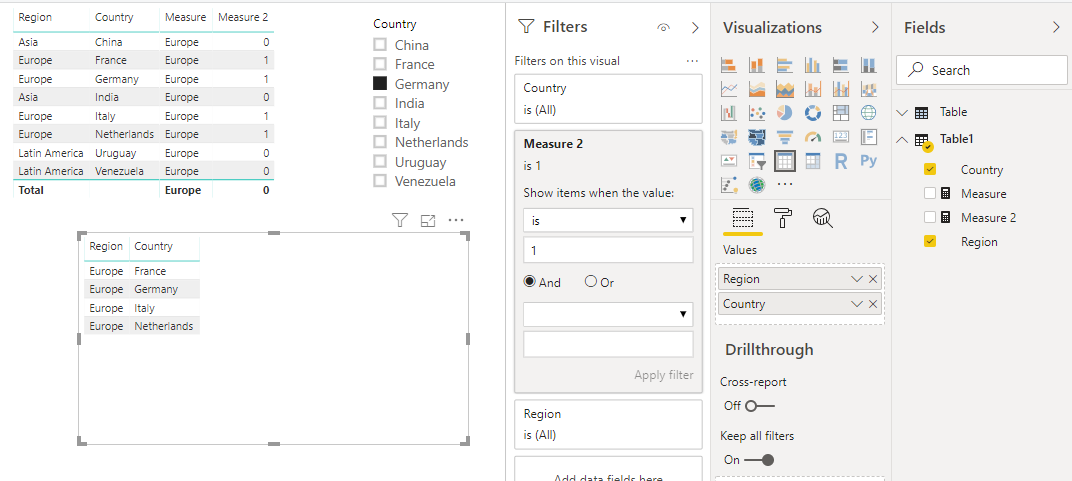The image size is (1072, 481).
Task: Select the Donut chart visualization
Action: pos(813,112)
